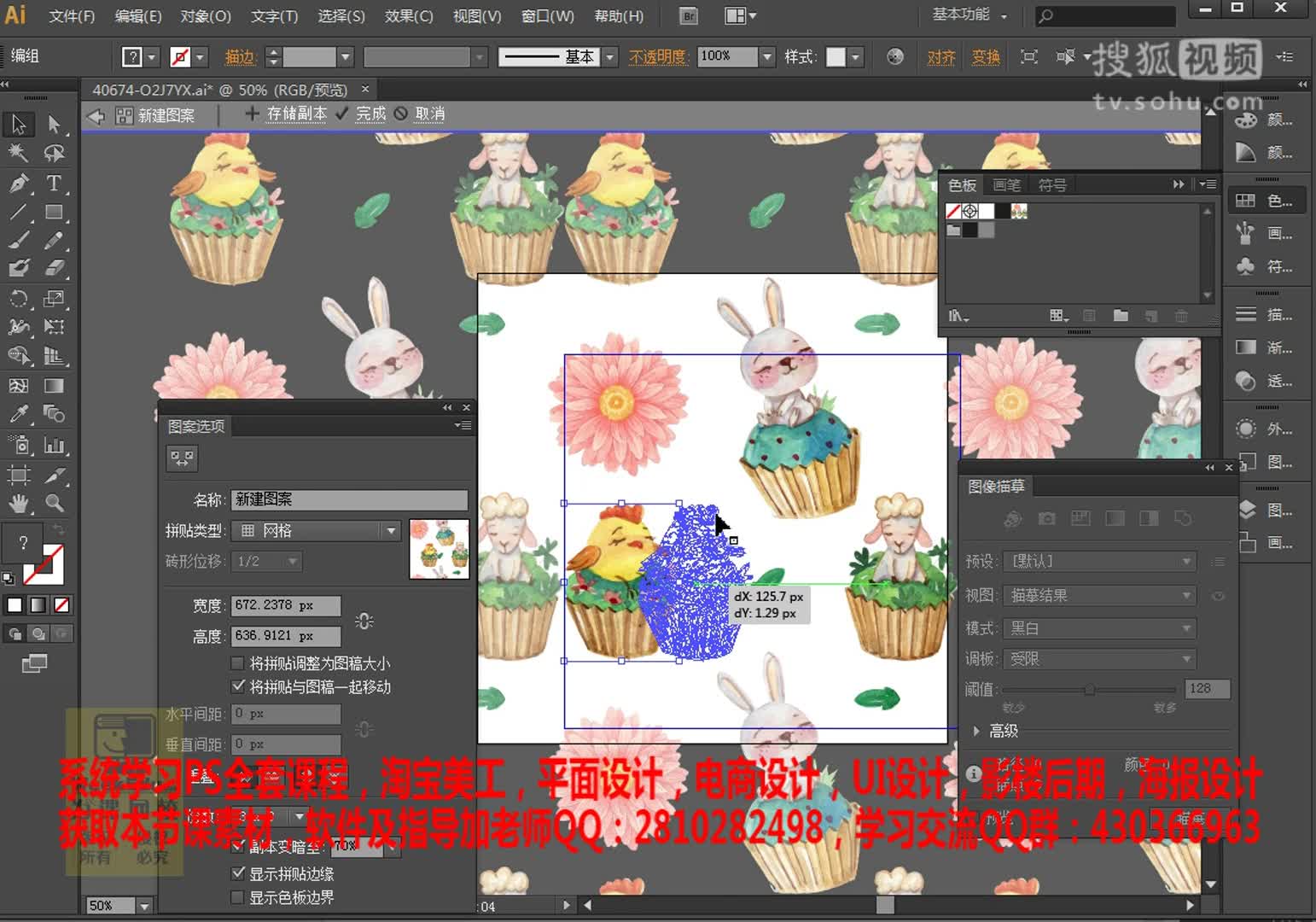Select the Blob Brush tool
Viewport: 1316px width, 922px height.
[x=18, y=269]
